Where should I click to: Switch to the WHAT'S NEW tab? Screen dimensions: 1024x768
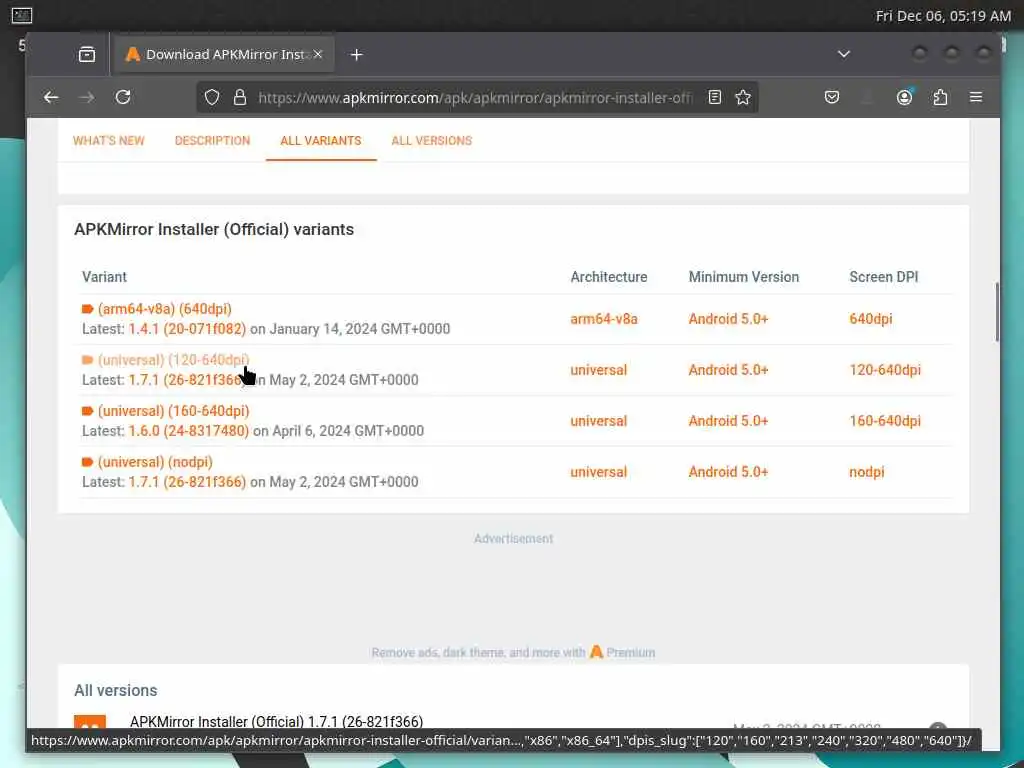click(108, 140)
